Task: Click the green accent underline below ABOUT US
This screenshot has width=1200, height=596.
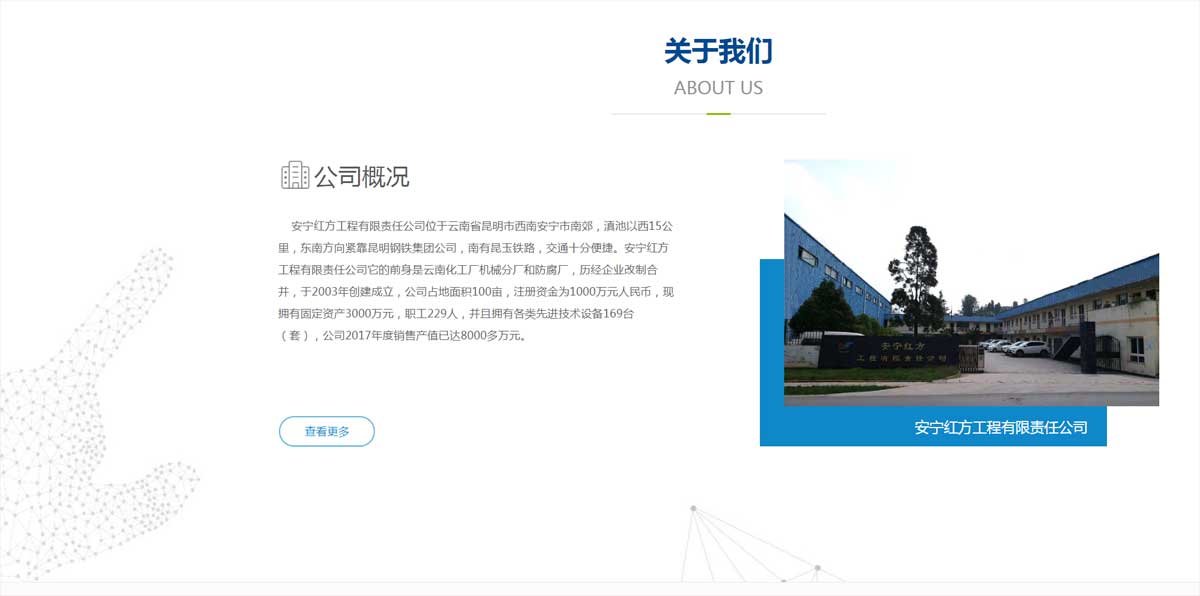Action: click(x=718, y=114)
